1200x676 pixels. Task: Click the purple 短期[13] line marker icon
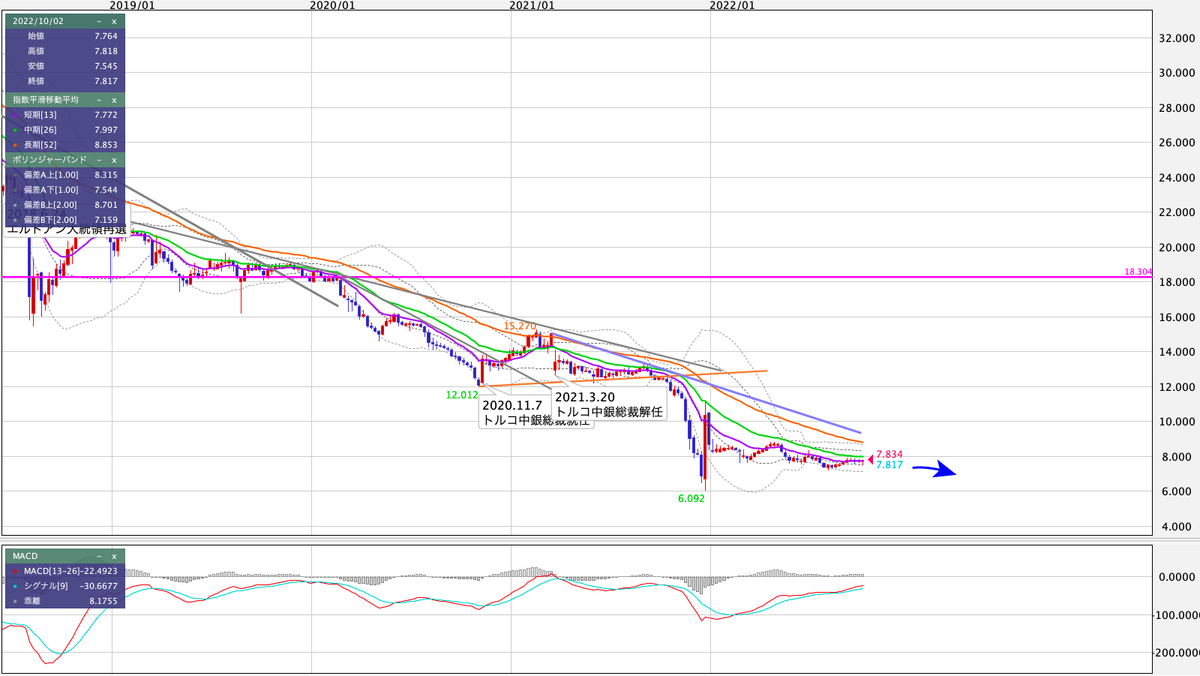tap(13, 115)
